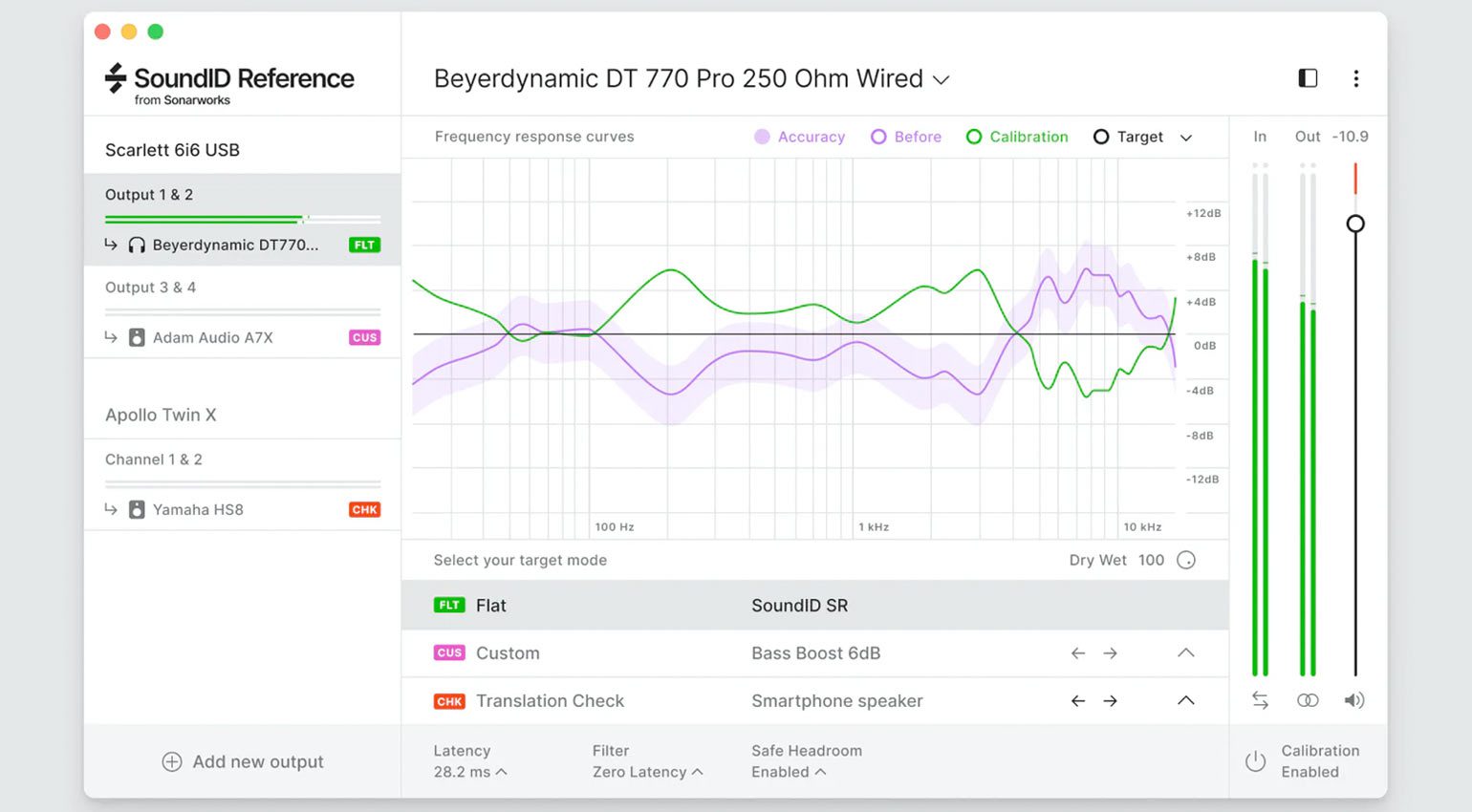Click the CHK badge on Yamaha HS8
This screenshot has height=812, width=1472.
[364, 510]
